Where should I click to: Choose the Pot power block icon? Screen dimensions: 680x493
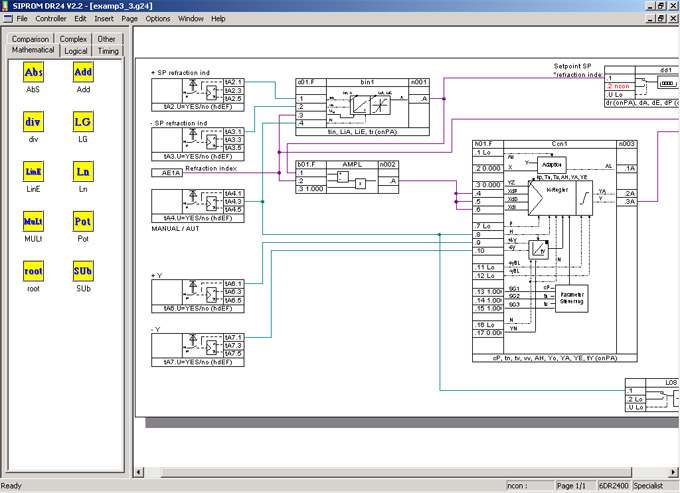pos(83,220)
